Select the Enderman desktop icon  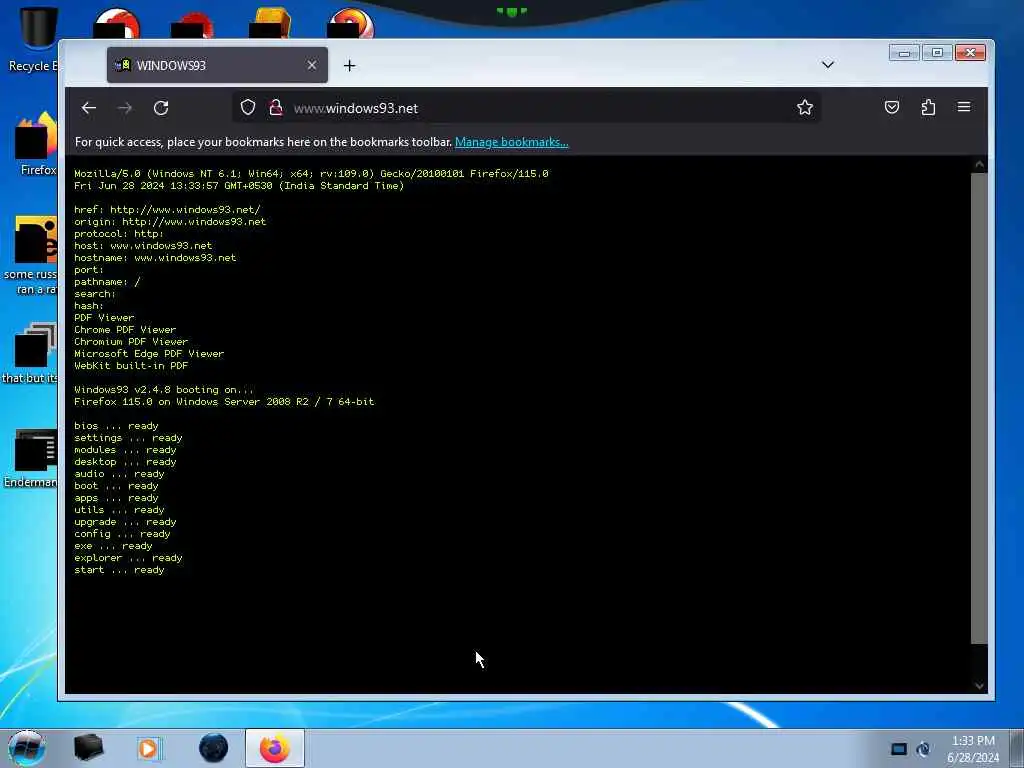pos(31,458)
